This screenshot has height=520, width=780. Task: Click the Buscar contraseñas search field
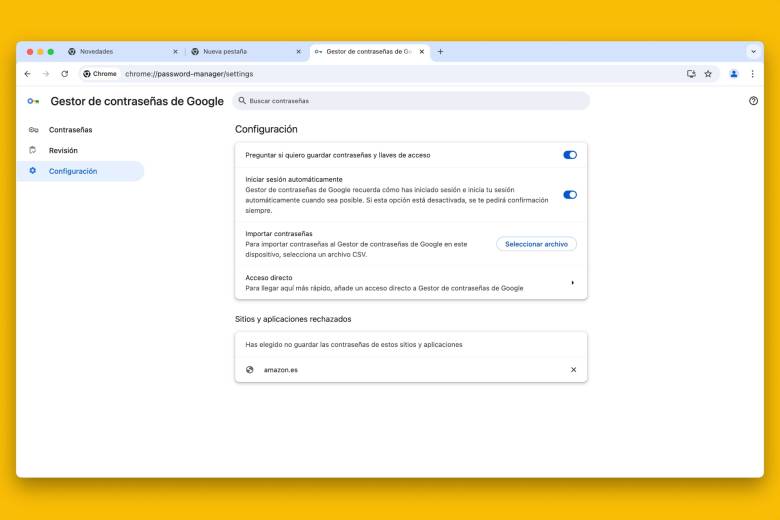(x=411, y=101)
